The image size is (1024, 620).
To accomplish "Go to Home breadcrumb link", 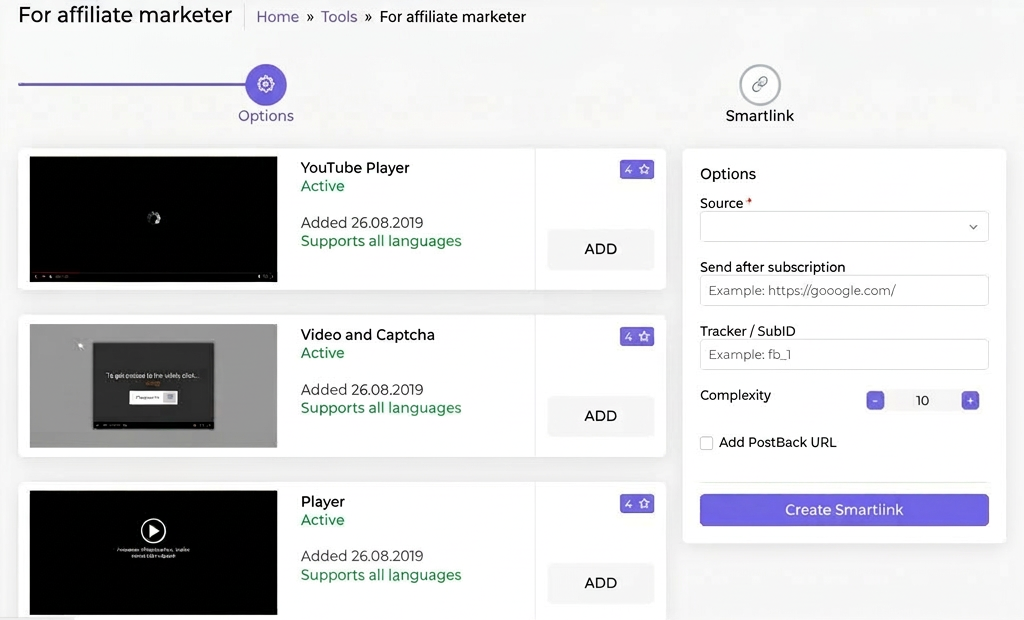I will coord(278,17).
